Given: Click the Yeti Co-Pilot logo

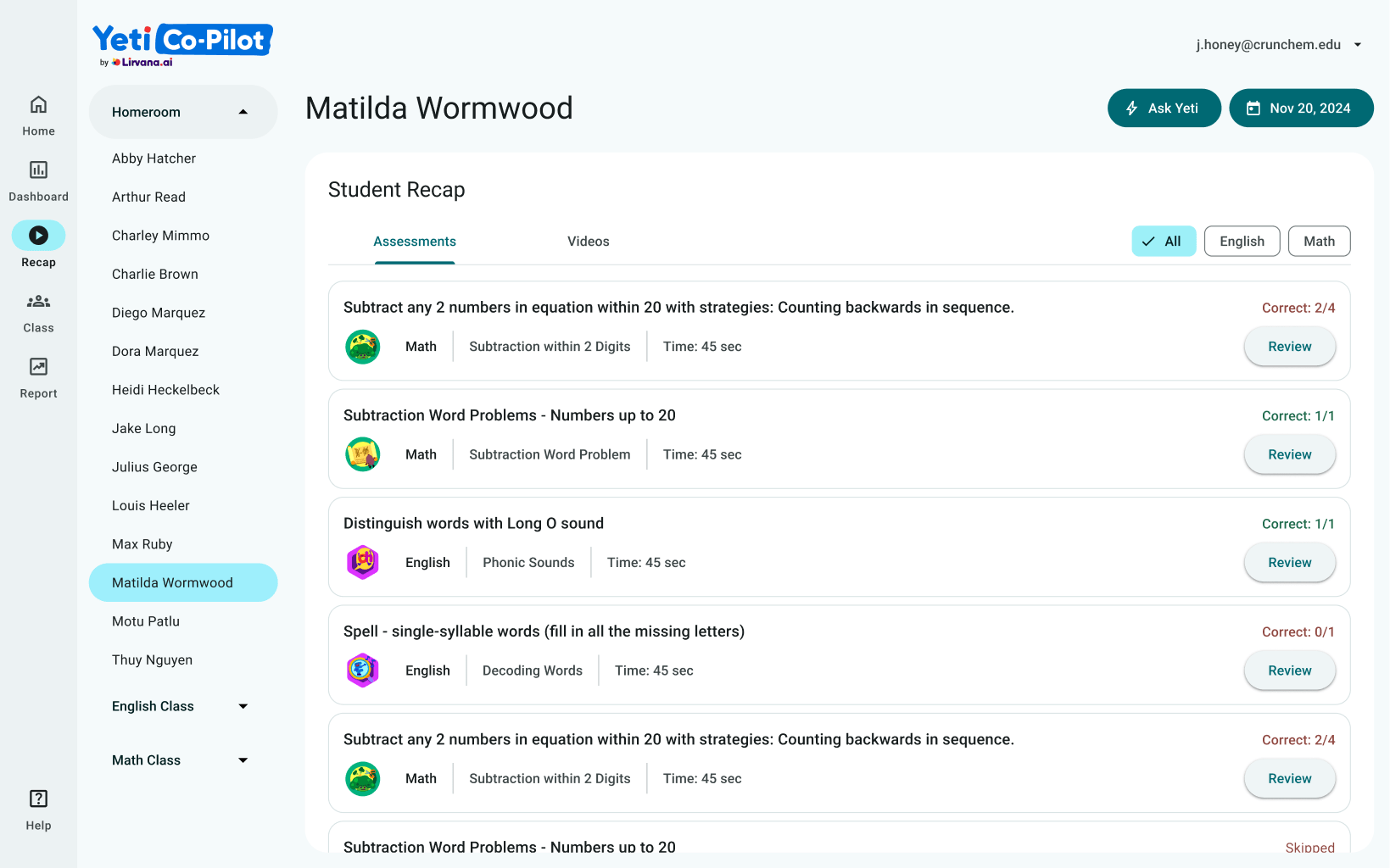Looking at the screenshot, I should (182, 44).
